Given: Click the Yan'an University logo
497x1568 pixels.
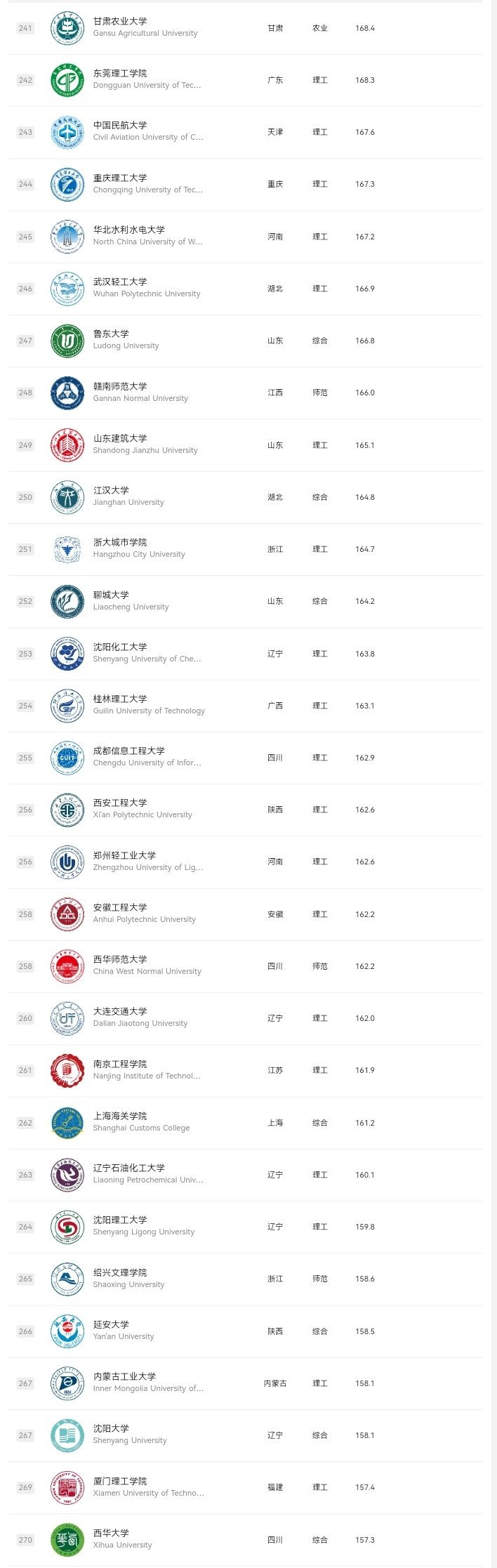Looking at the screenshot, I should point(67,1331).
